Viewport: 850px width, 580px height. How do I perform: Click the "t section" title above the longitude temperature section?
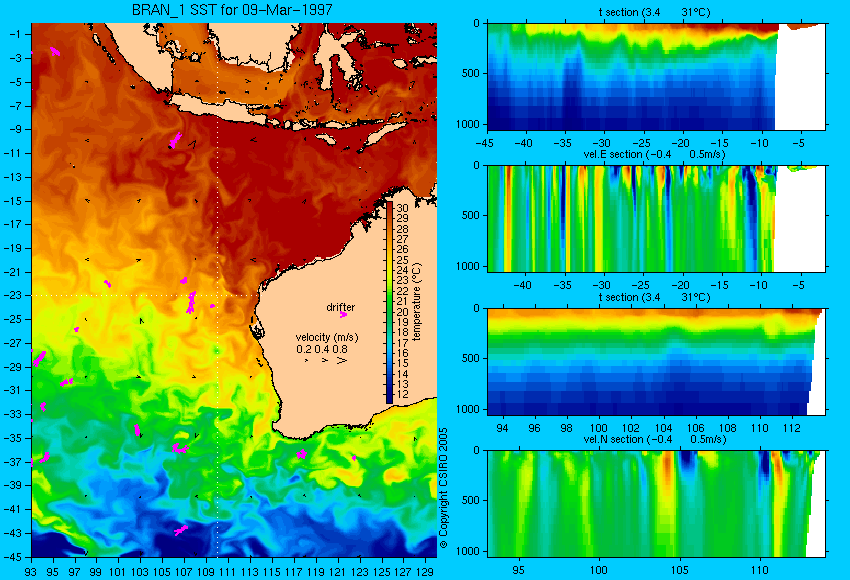coord(654,297)
